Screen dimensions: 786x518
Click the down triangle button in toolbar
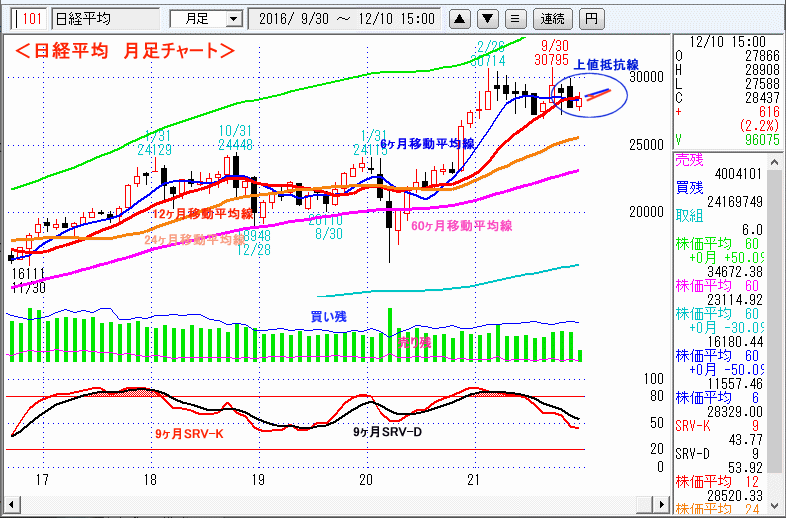click(487, 18)
